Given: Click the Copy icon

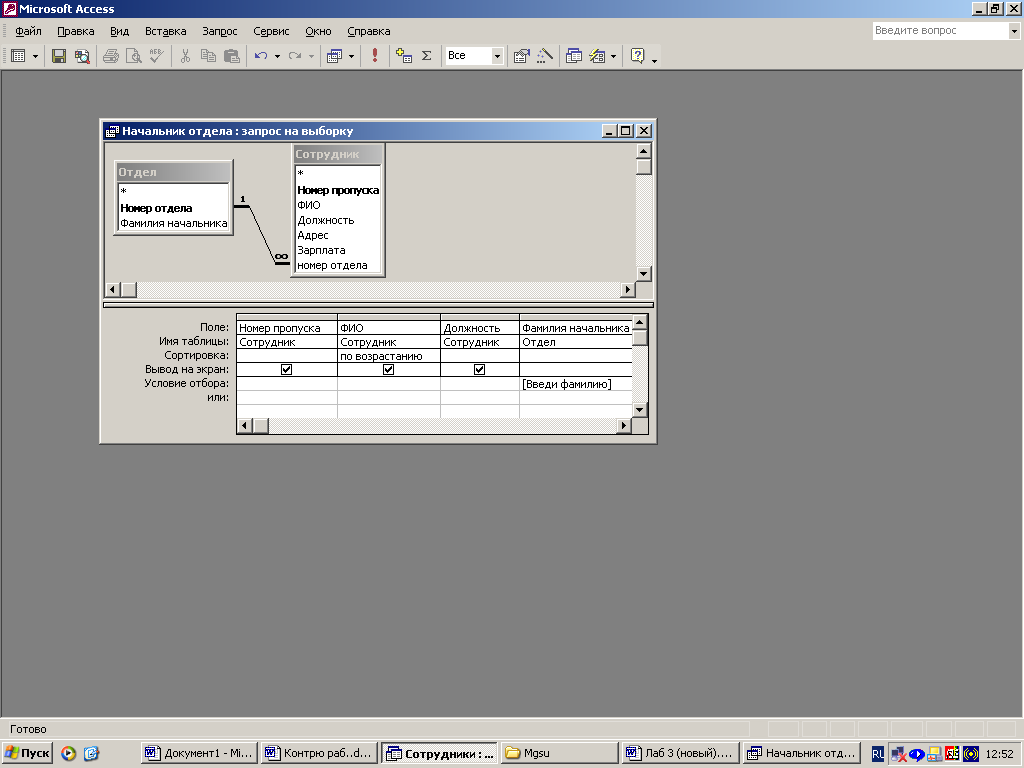Looking at the screenshot, I should click(208, 56).
